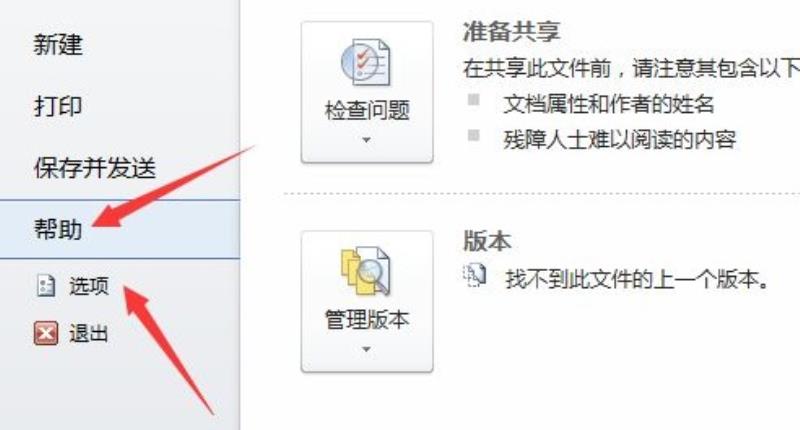
Task: Open the 新建 menu item
Action: tap(58, 44)
